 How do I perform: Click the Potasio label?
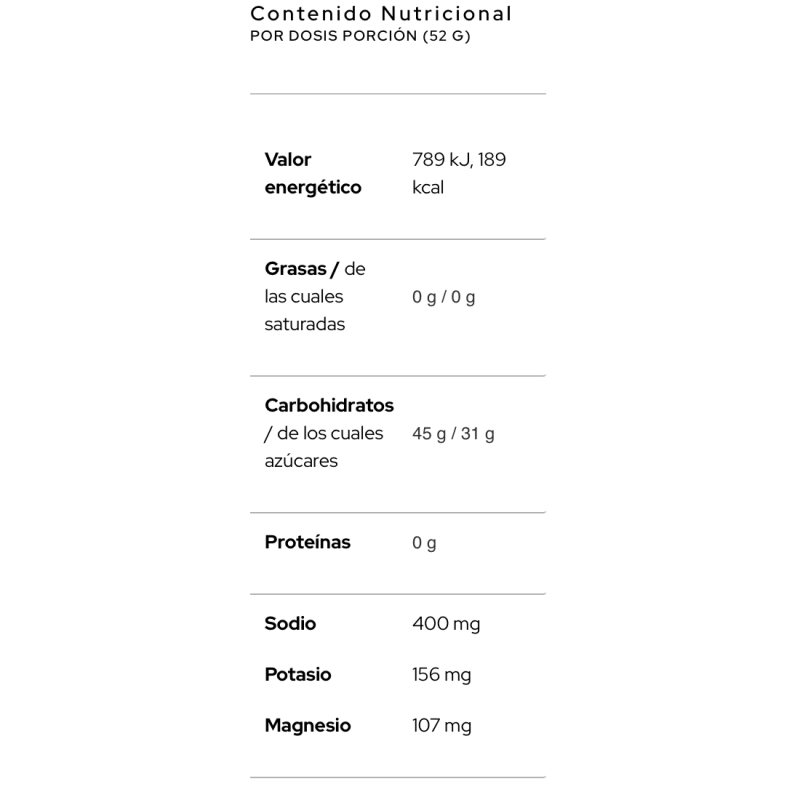[298, 674]
